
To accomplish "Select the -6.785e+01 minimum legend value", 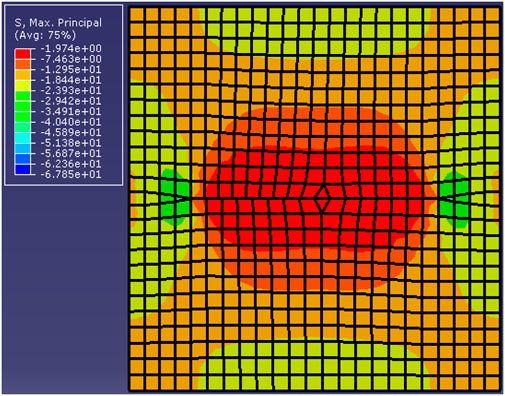I will pyautogui.click(x=71, y=174).
